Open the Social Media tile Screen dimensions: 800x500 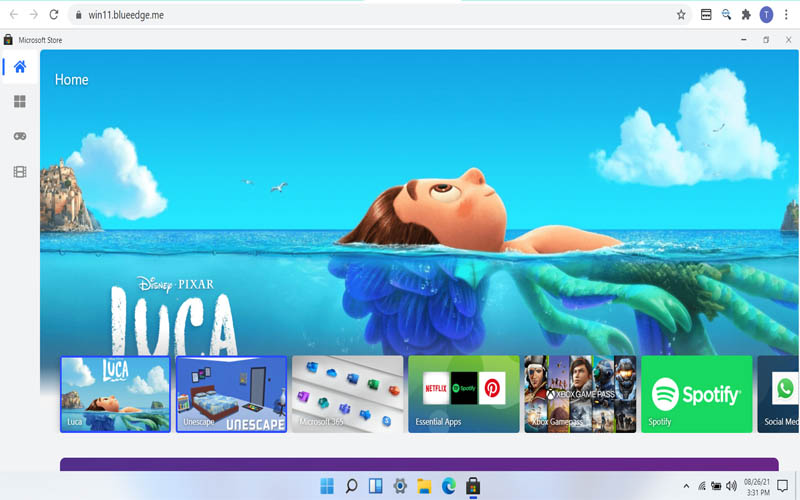click(x=778, y=394)
